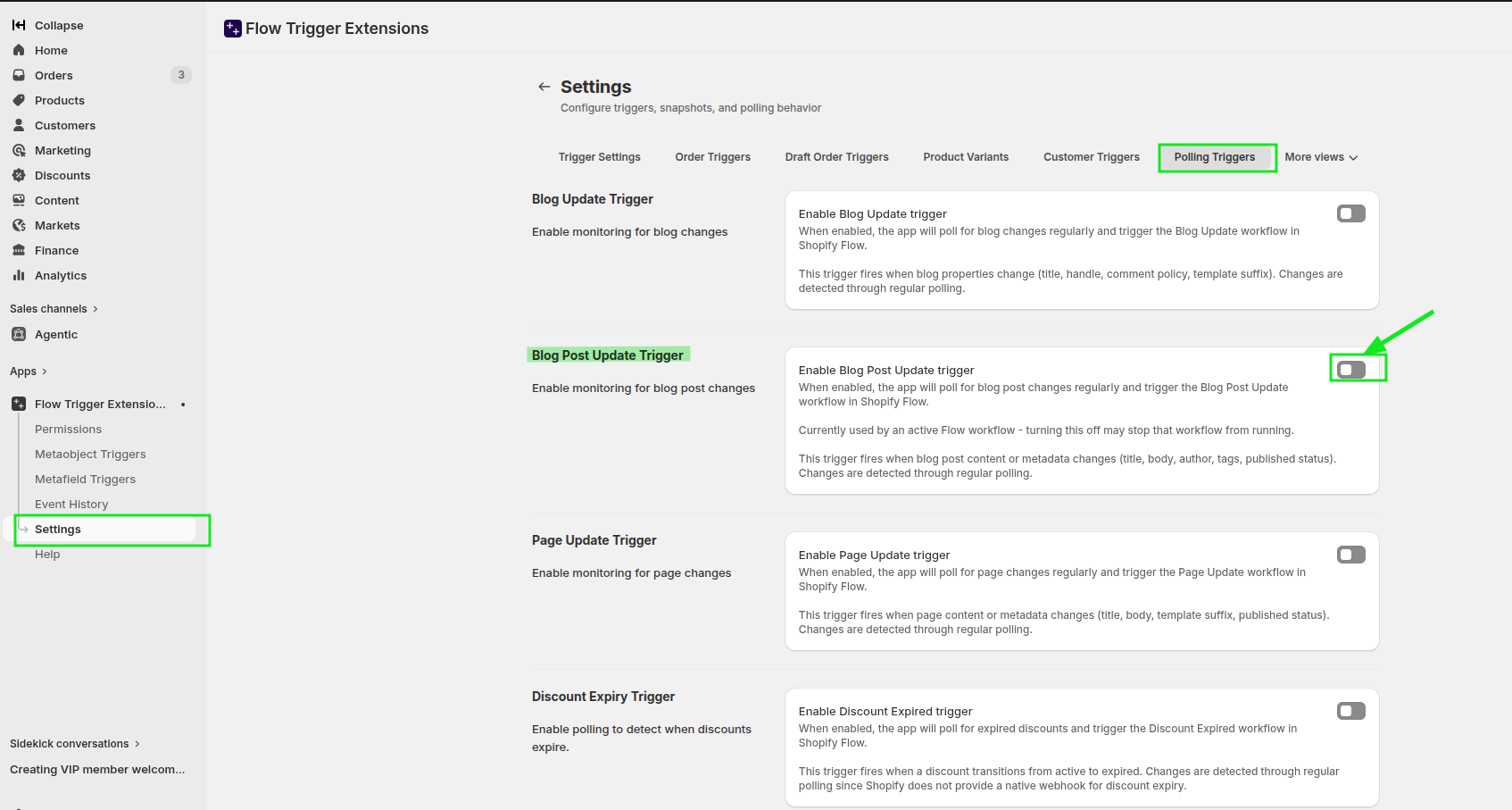
Task: Click the Flow Trigger Extensions page title
Action: pyautogui.click(x=337, y=29)
